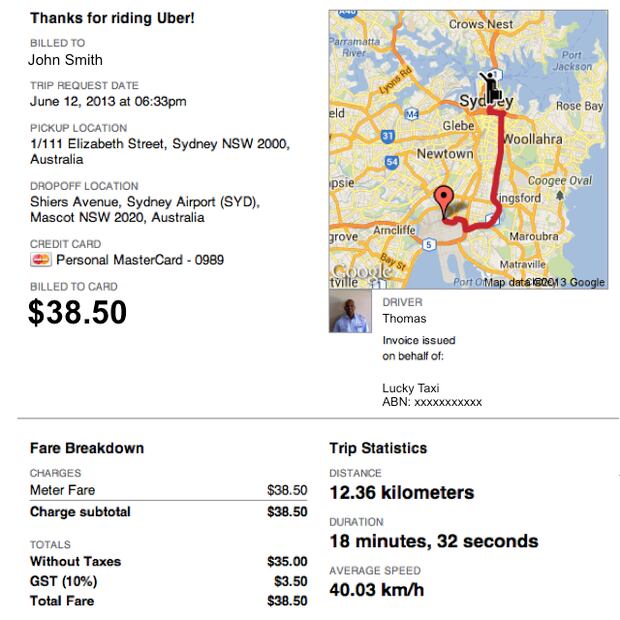Click the Meter Fare charge row

pos(169,490)
